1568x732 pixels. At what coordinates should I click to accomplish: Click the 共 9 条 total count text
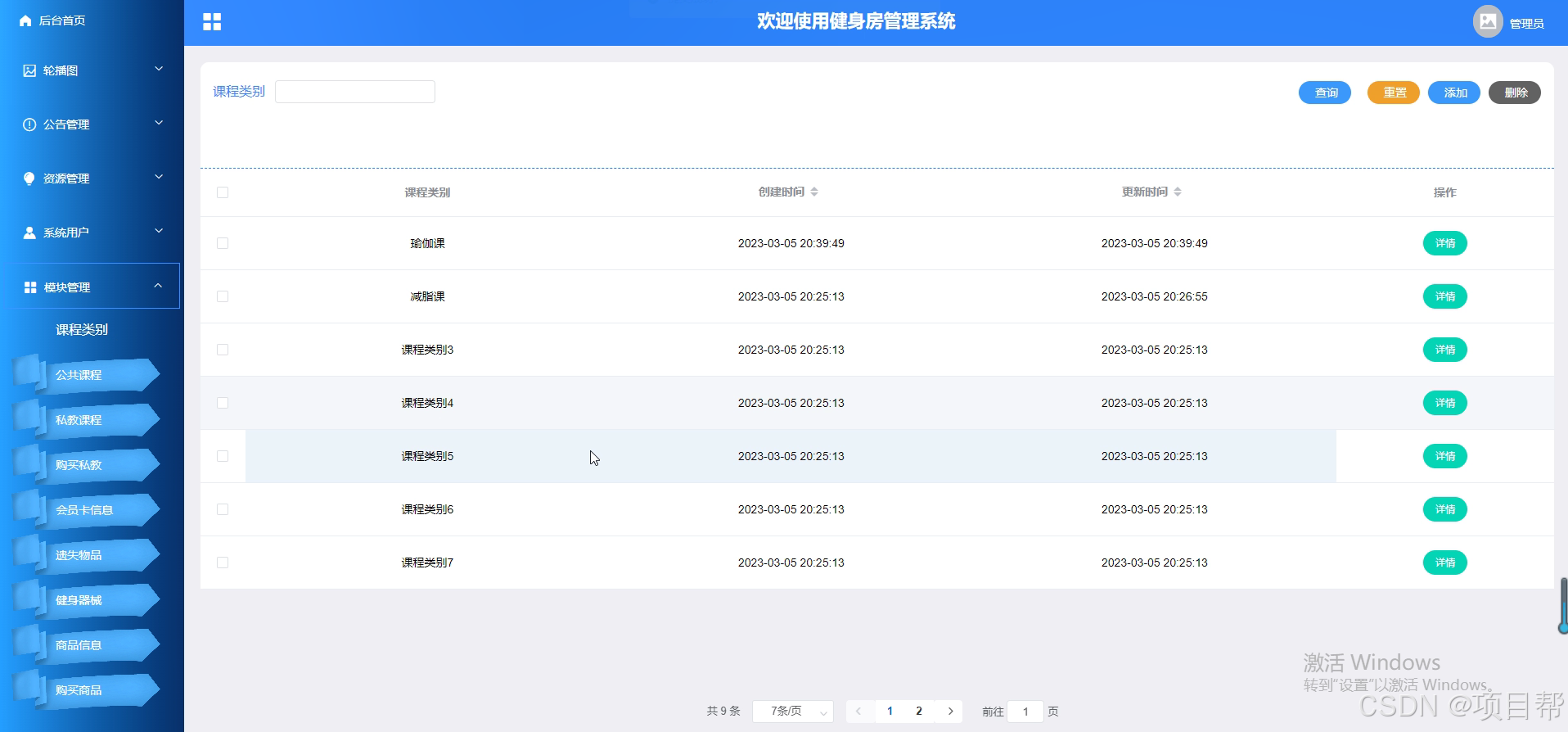point(723,711)
